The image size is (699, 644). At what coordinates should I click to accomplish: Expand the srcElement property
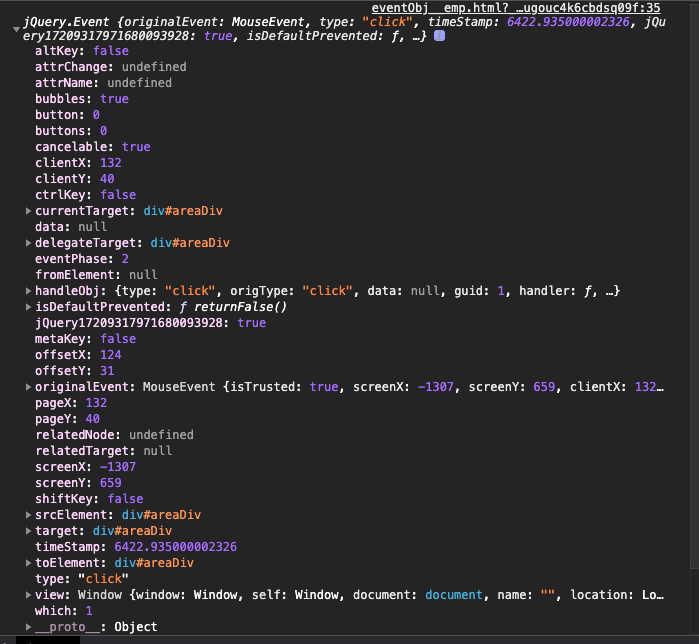tap(28, 515)
